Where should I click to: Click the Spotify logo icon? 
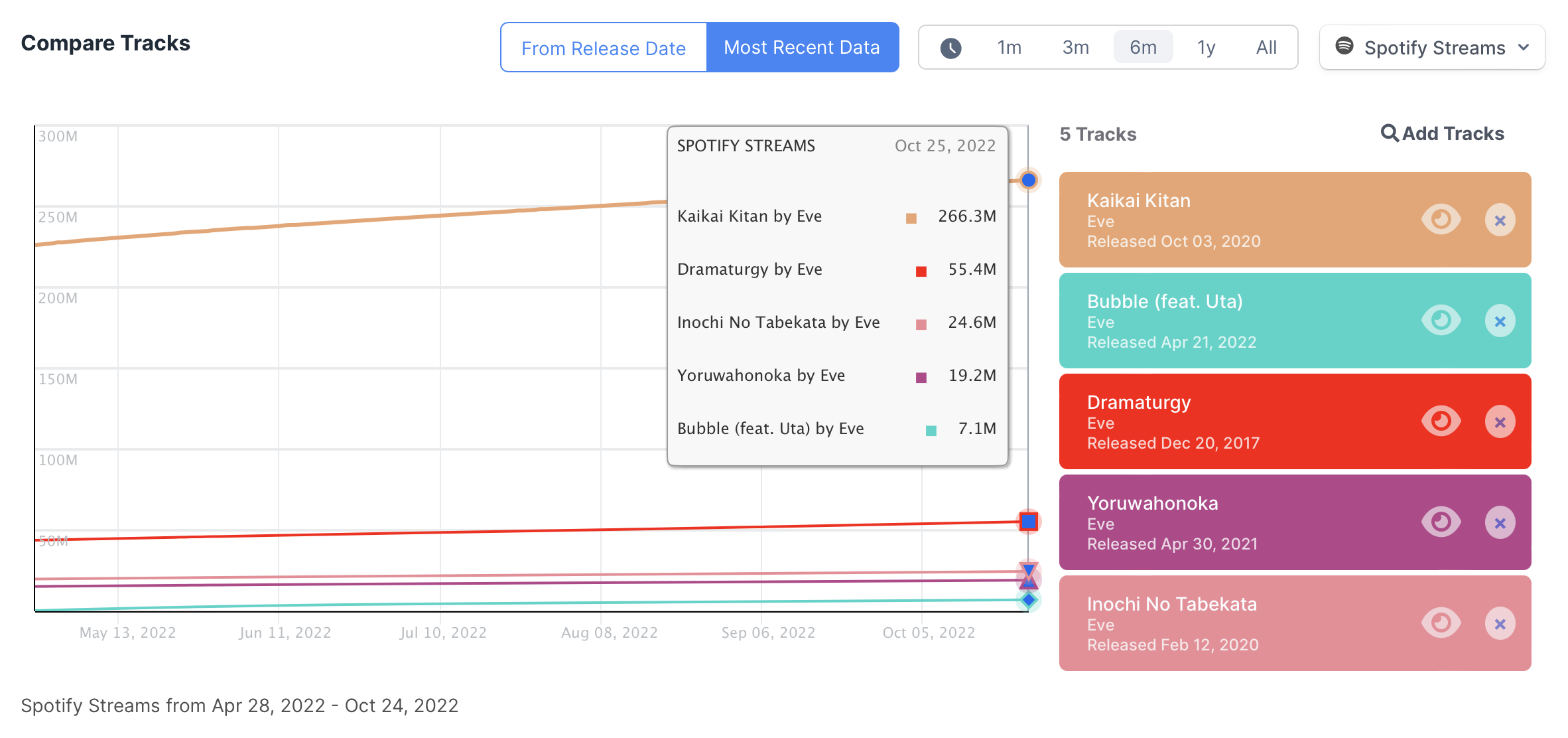pos(1344,46)
